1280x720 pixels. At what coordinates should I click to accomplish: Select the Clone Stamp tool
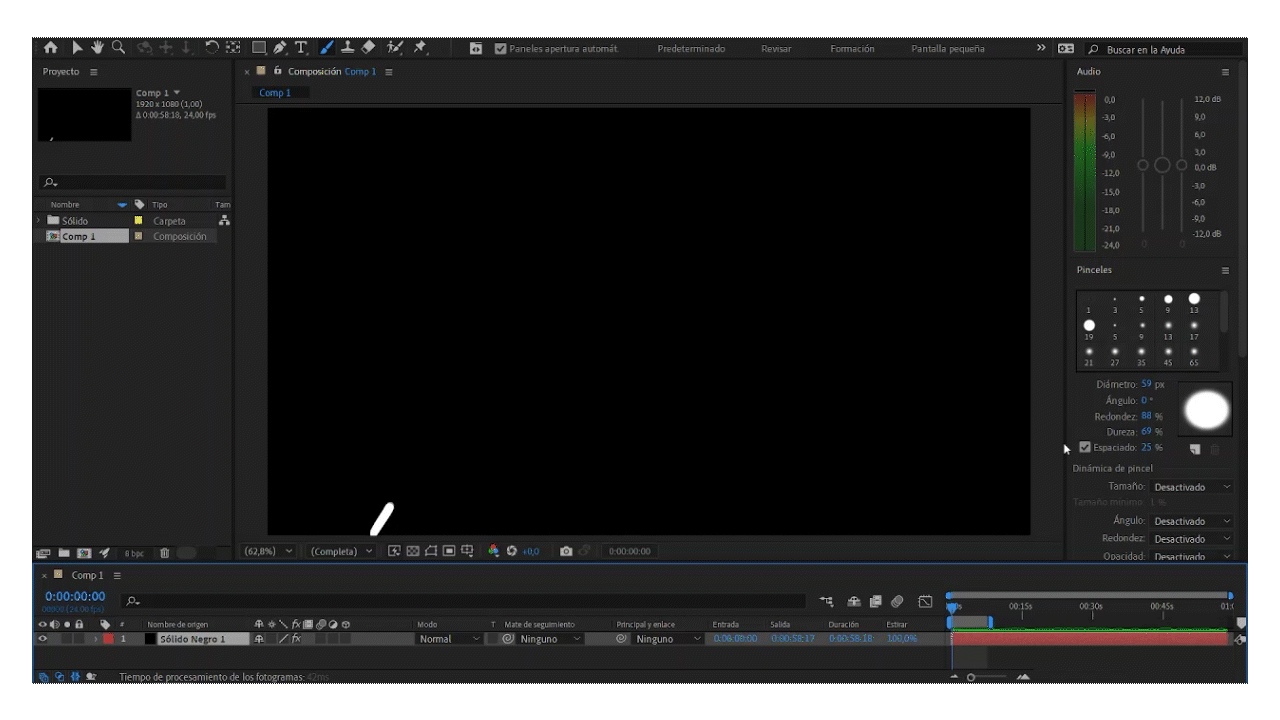click(347, 47)
